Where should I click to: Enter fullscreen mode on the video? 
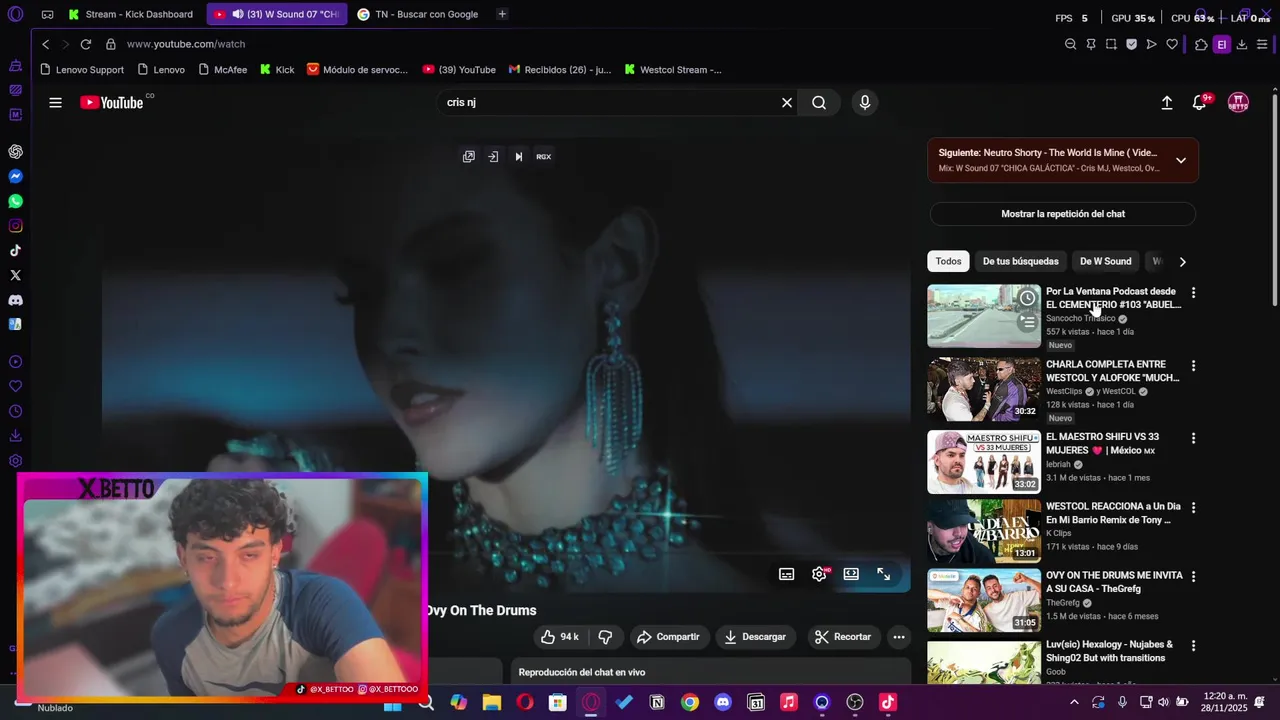(884, 574)
